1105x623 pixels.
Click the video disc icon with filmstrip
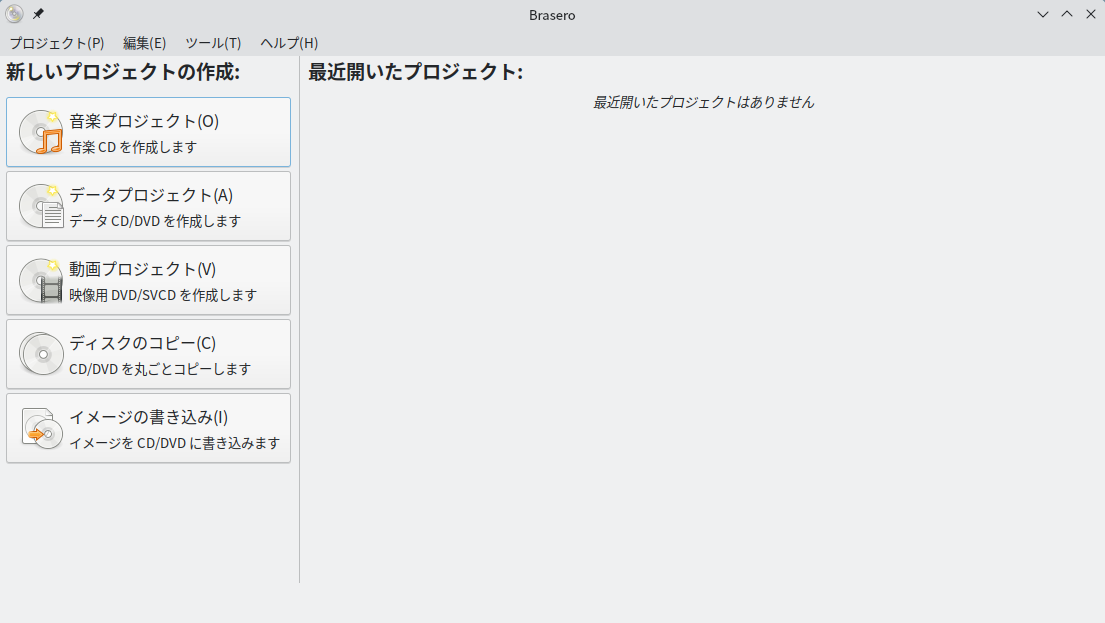click(x=41, y=280)
